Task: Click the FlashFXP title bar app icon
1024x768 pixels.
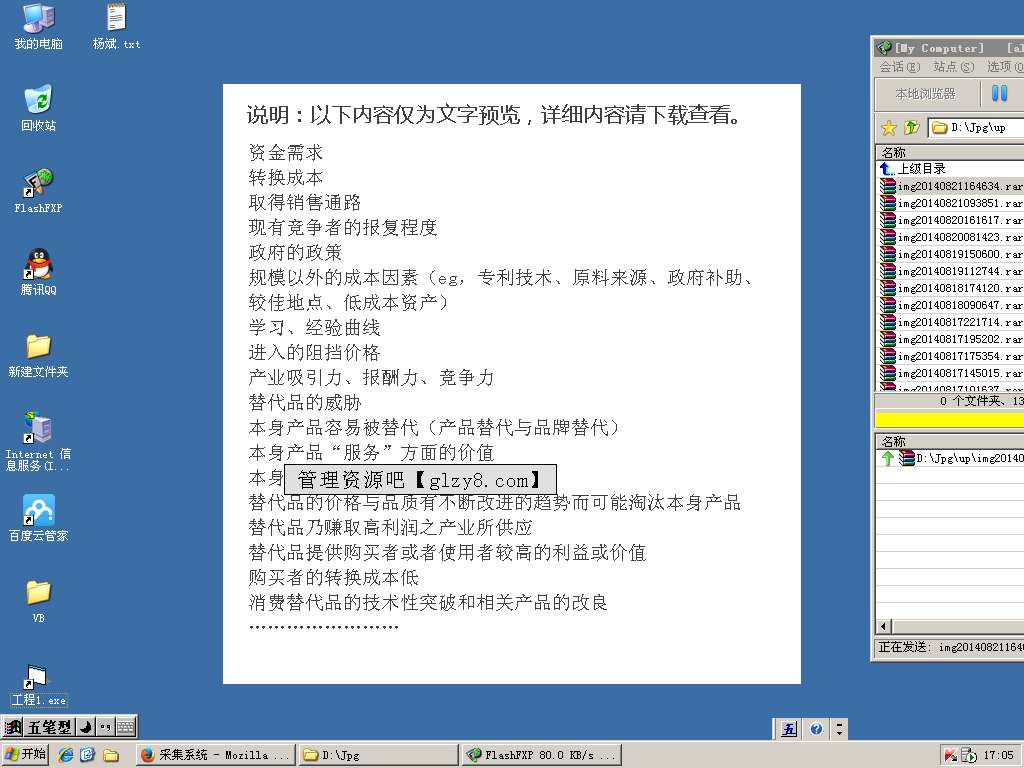Action: coord(885,48)
